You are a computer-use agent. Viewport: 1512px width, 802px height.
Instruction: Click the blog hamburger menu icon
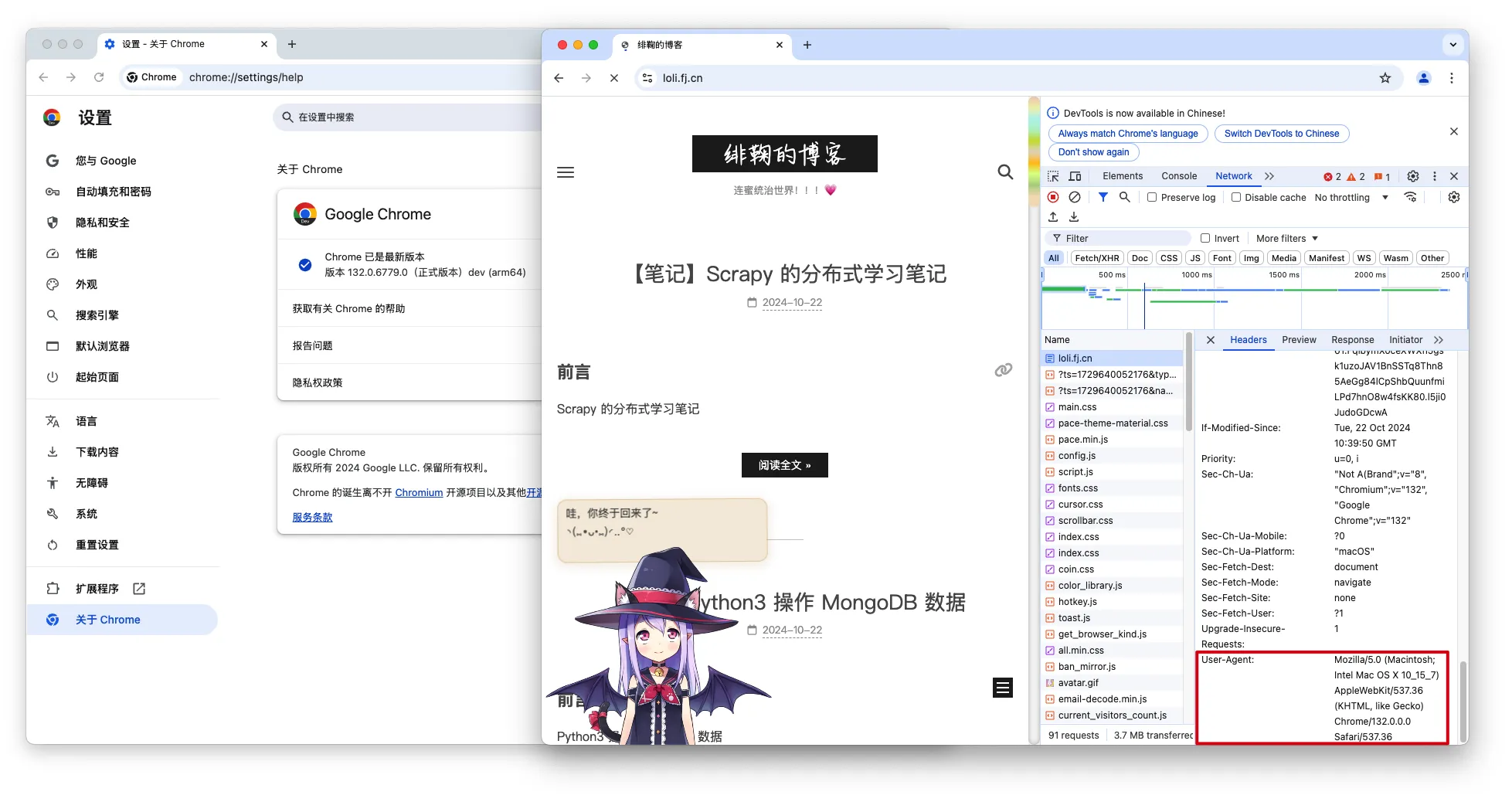[x=566, y=172]
